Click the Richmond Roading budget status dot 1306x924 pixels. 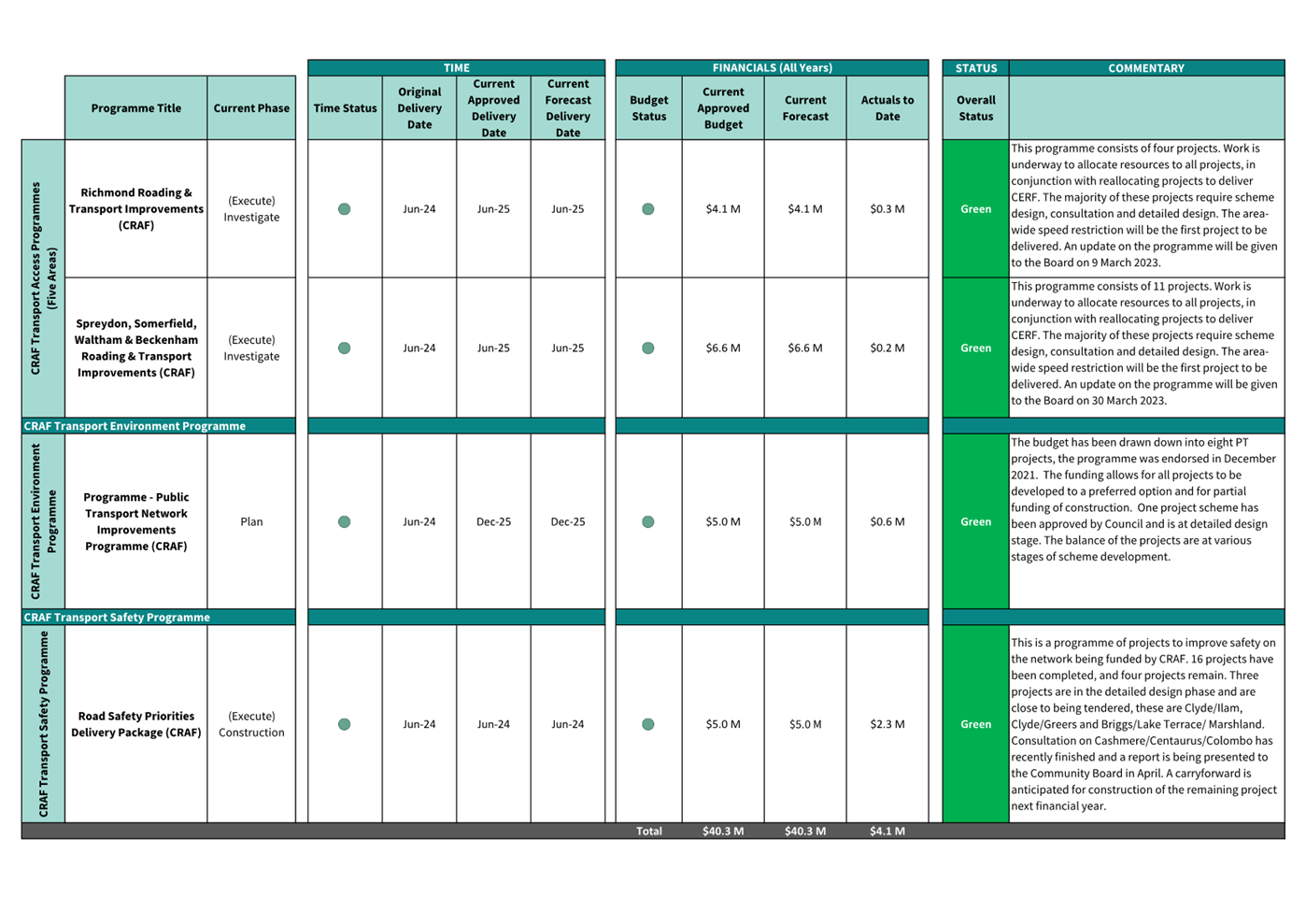pyautogui.click(x=648, y=209)
